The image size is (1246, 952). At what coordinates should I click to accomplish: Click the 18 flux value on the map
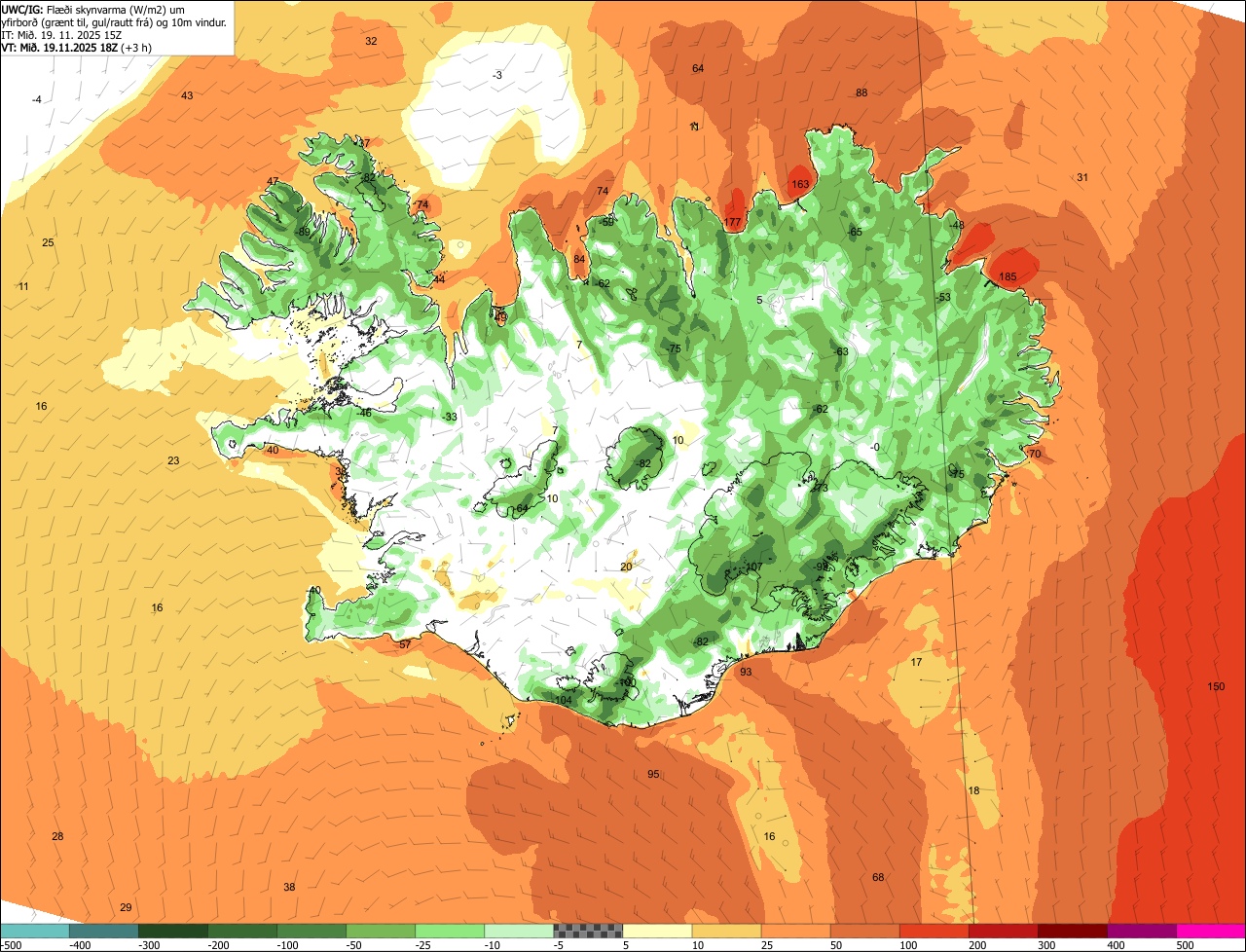[973, 791]
